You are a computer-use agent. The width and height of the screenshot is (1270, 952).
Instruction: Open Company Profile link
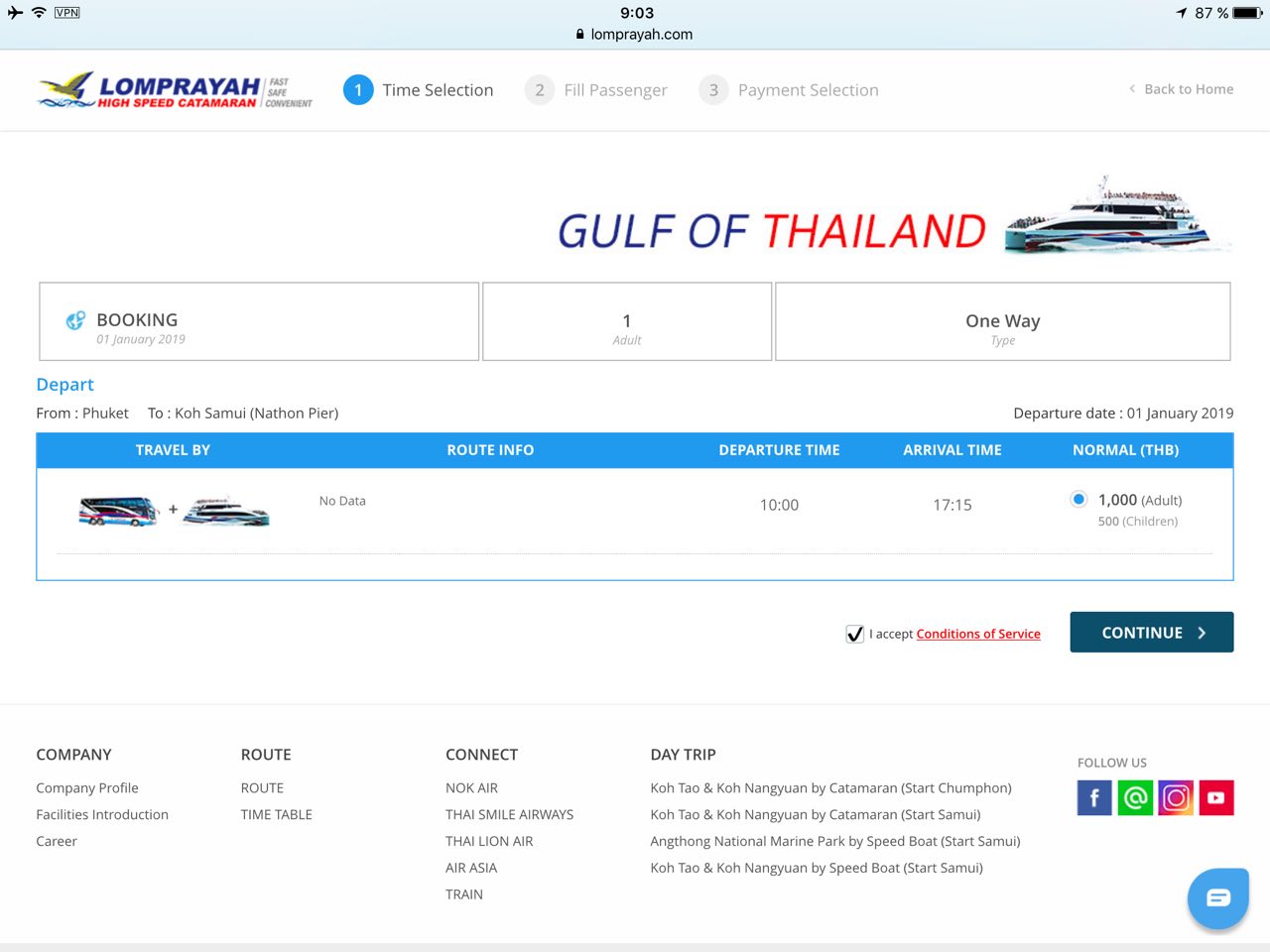[87, 787]
